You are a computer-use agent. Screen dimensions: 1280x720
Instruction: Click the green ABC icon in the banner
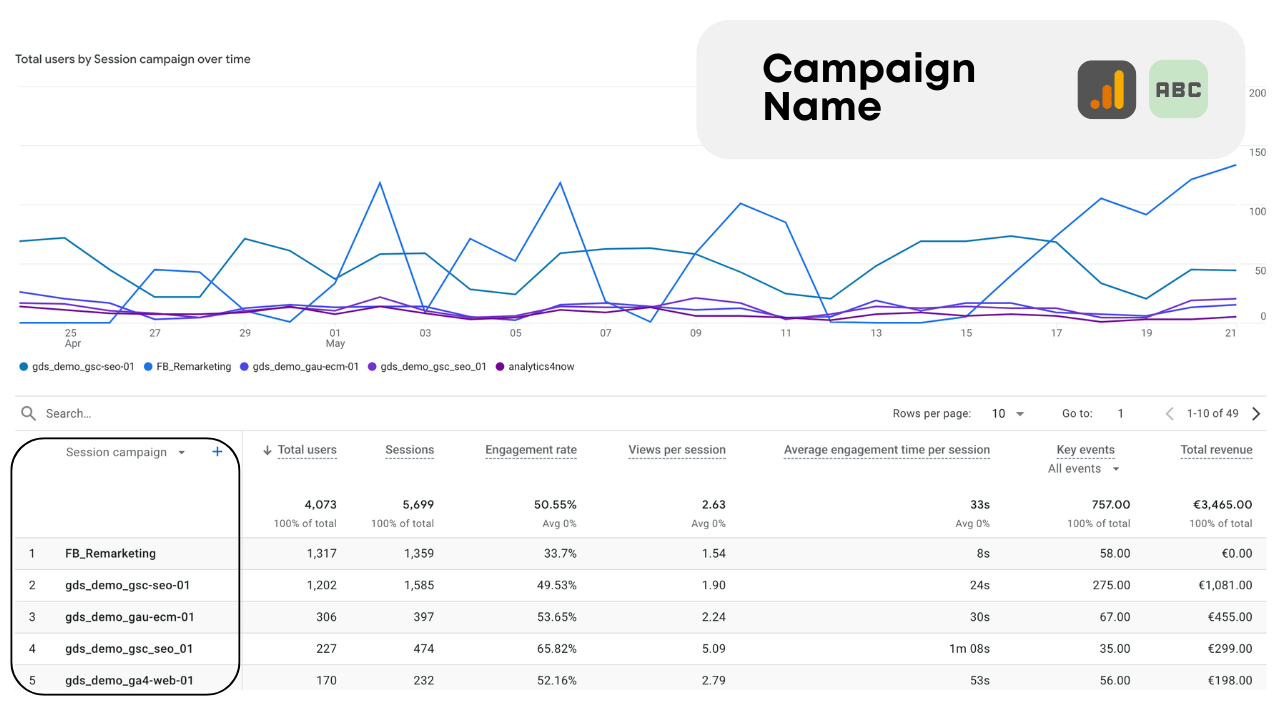[x=1178, y=89]
